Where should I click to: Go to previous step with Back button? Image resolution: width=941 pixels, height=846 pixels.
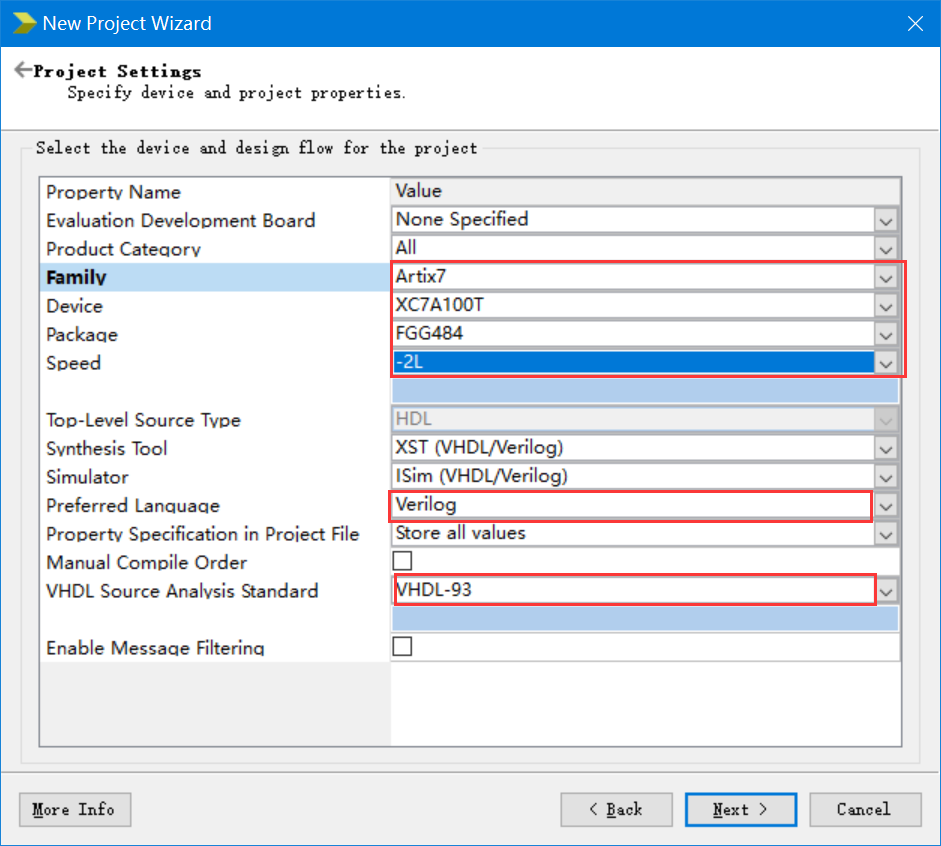pos(617,809)
